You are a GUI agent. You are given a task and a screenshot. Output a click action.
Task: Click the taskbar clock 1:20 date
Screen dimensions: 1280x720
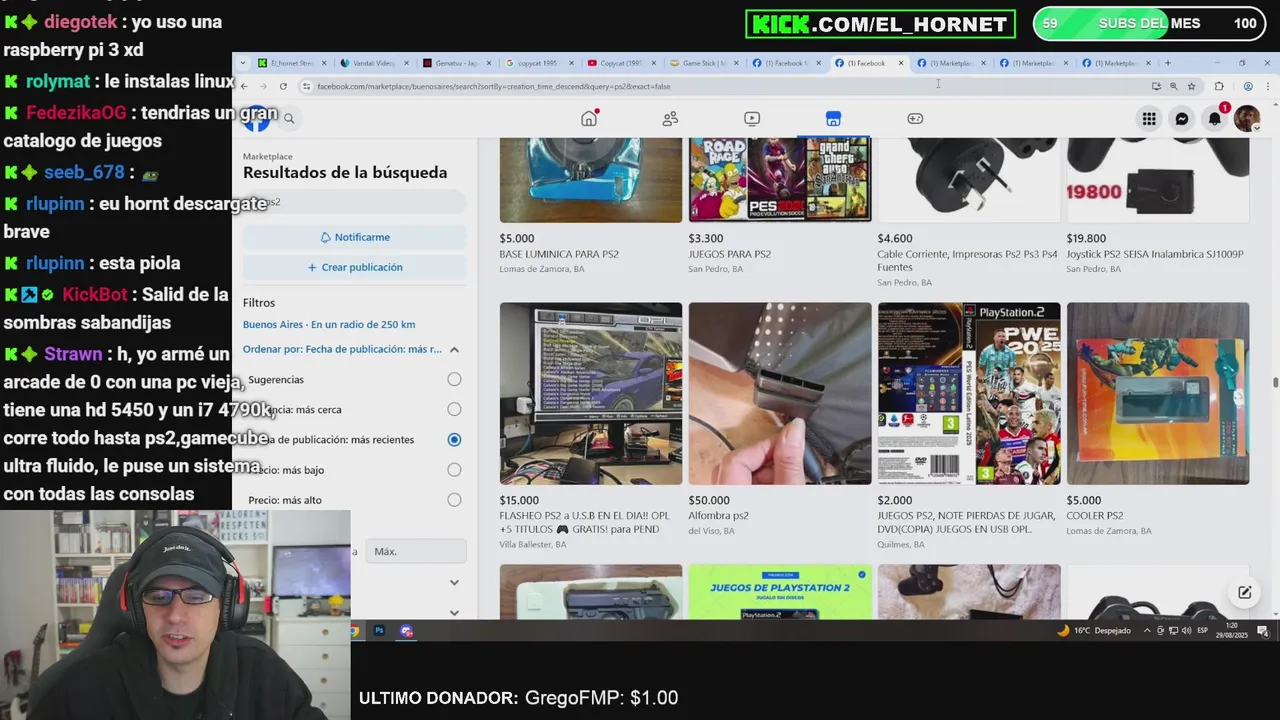coord(1231,631)
